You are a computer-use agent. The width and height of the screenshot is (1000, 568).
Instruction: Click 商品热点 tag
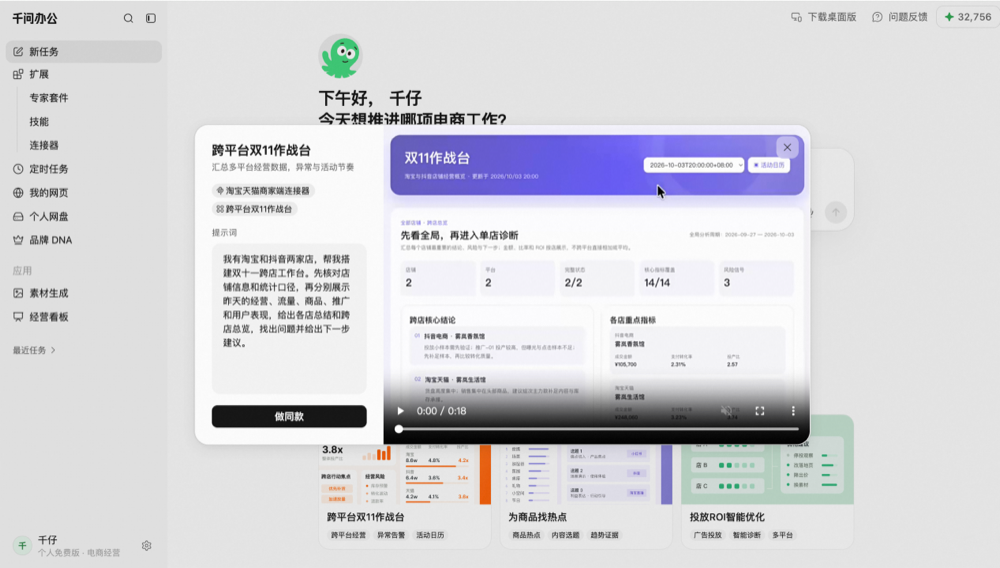[526, 535]
